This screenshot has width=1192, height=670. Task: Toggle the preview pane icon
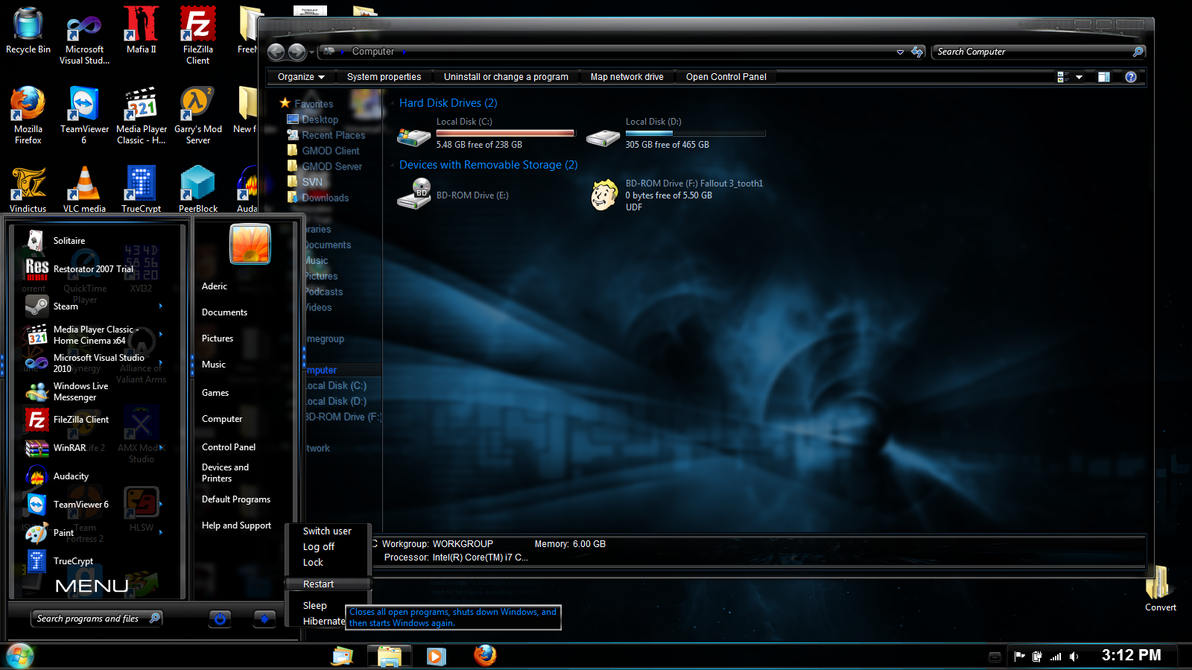[1104, 77]
